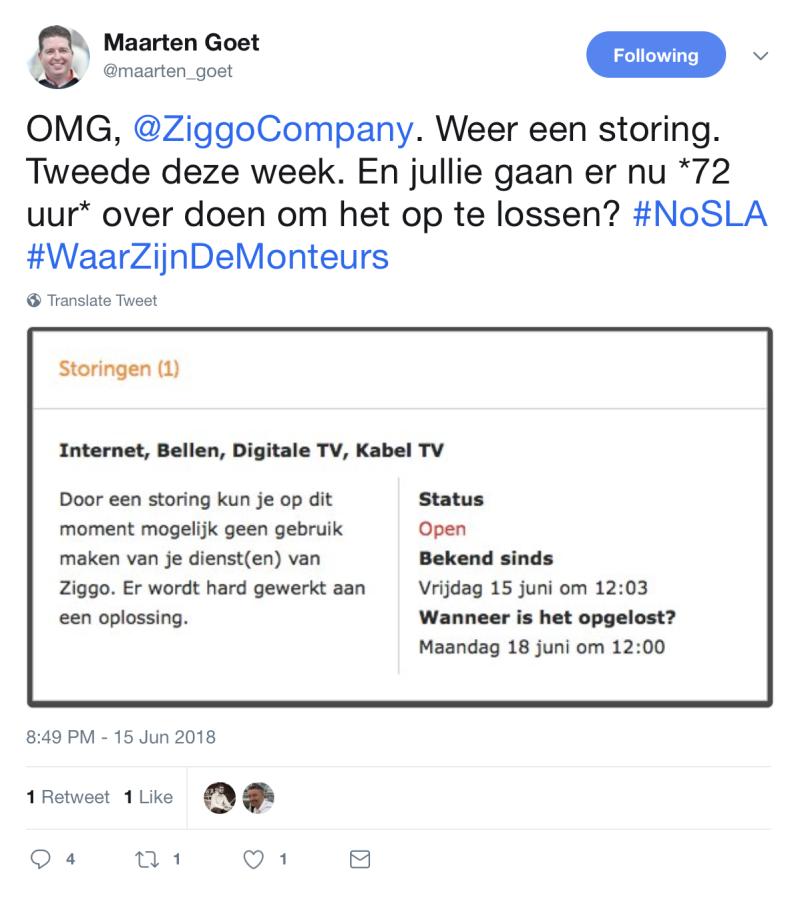The height and width of the screenshot is (903, 800).
Task: Open the Maarten Goet display name
Action: pos(181,42)
